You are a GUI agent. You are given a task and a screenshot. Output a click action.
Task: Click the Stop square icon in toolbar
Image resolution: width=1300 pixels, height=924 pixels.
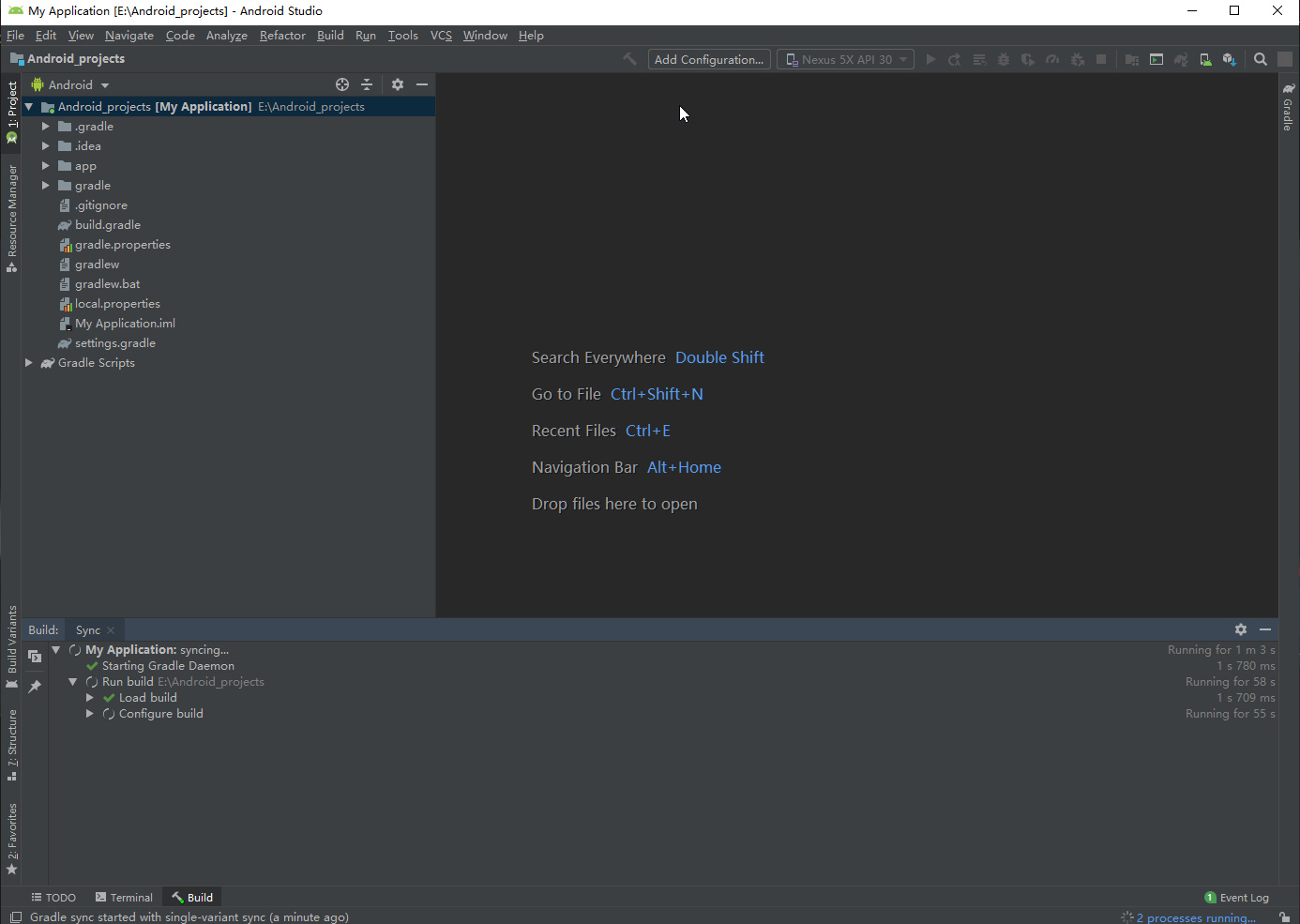pyautogui.click(x=1101, y=59)
